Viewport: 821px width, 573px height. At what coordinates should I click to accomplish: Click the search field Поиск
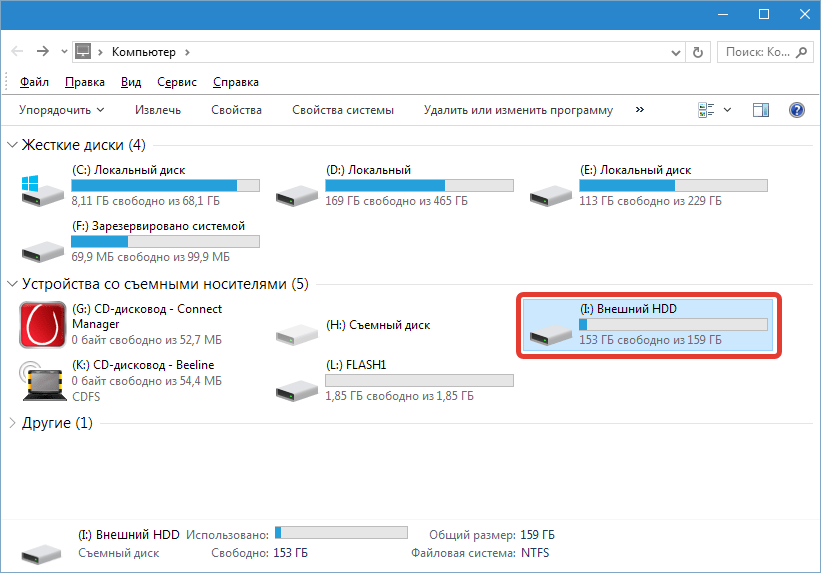(x=756, y=51)
